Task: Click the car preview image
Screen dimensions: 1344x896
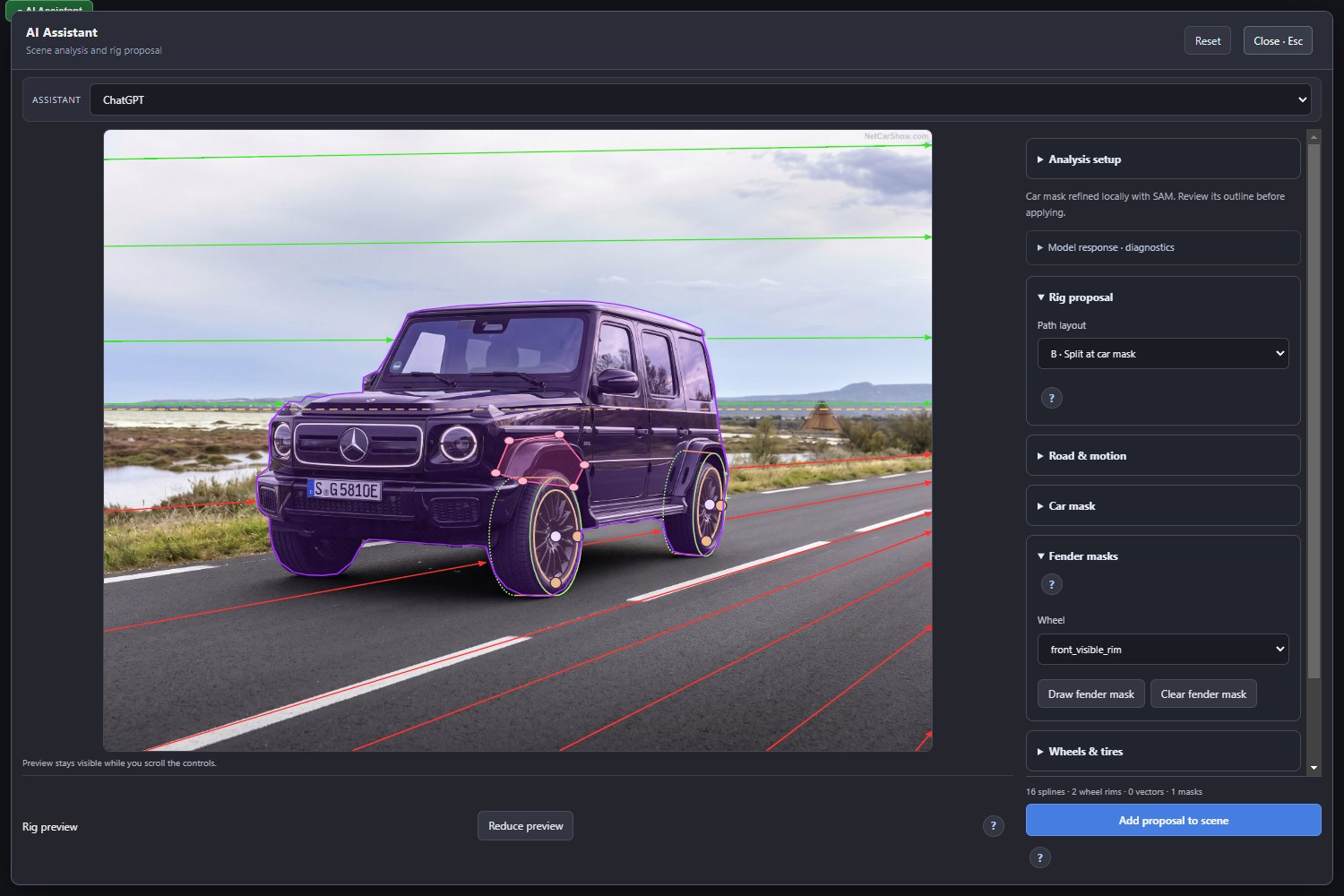Action: click(x=518, y=440)
